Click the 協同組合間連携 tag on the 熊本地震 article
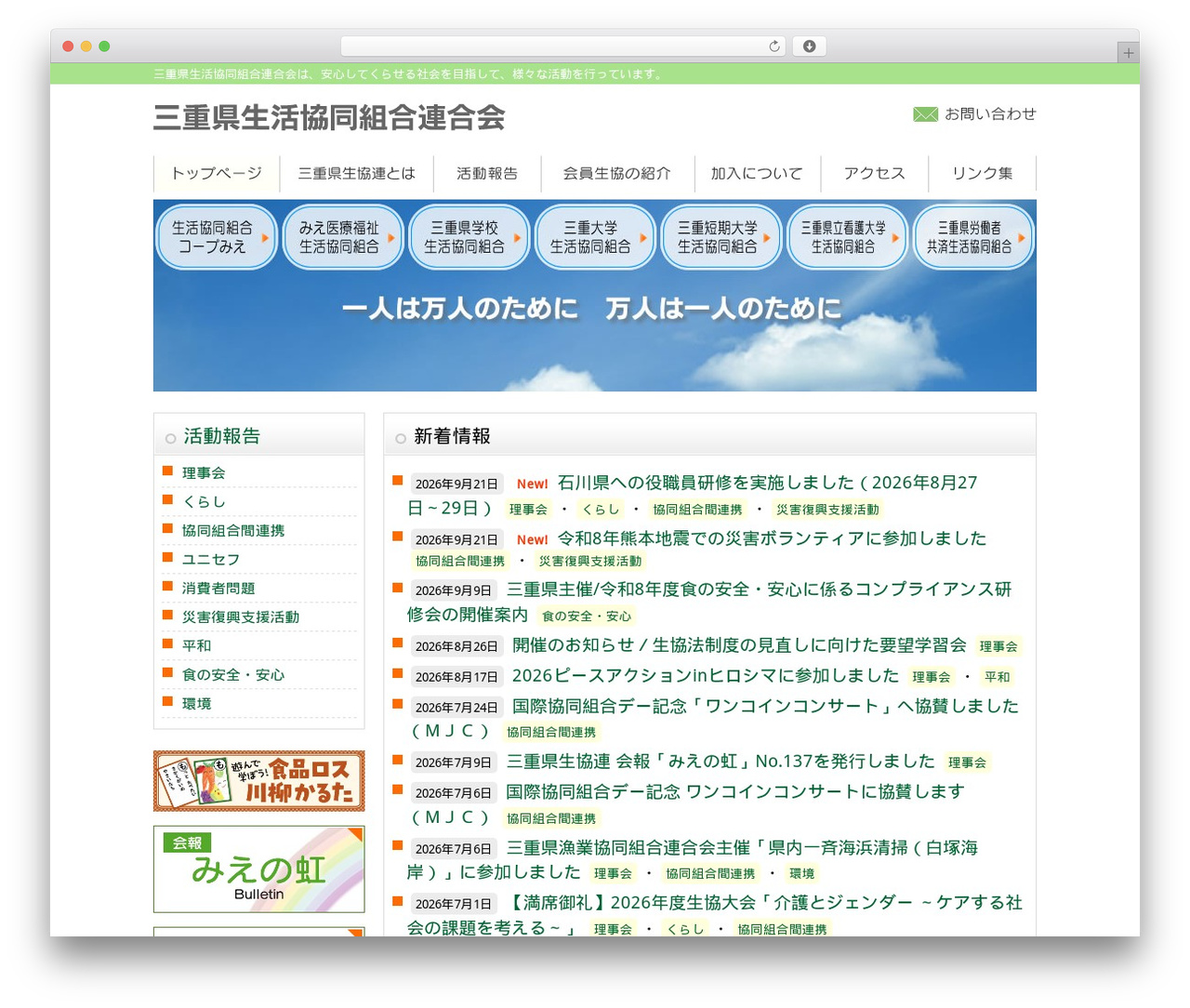 [x=460, y=562]
